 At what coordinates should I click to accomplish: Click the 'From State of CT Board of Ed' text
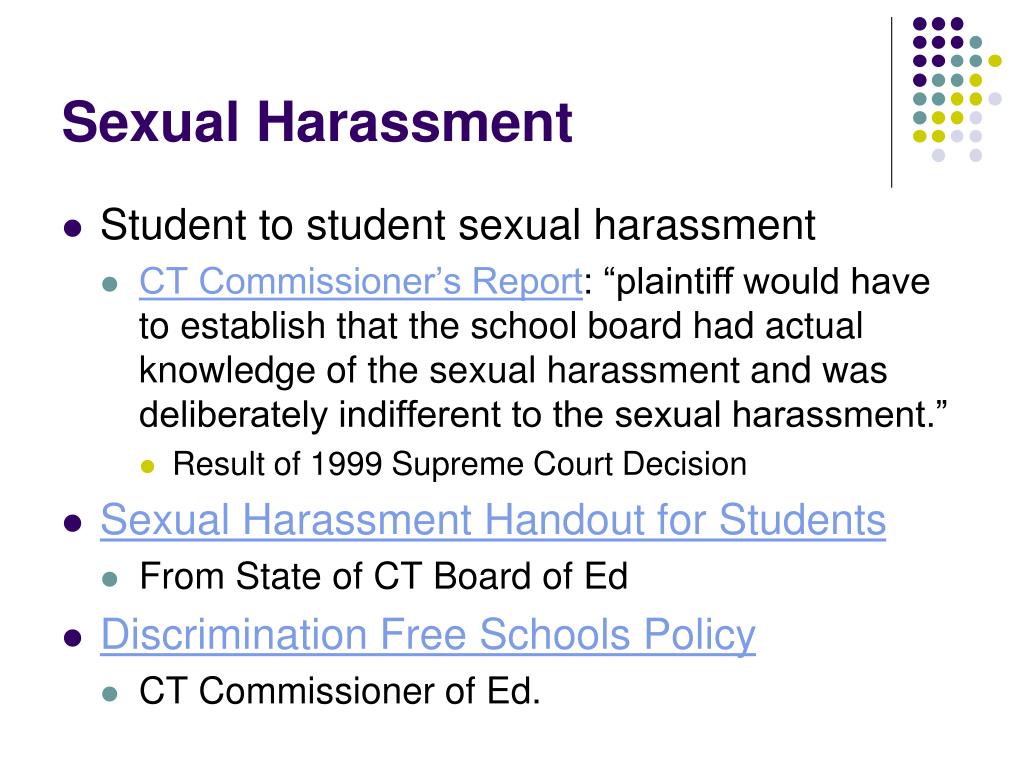(383, 577)
